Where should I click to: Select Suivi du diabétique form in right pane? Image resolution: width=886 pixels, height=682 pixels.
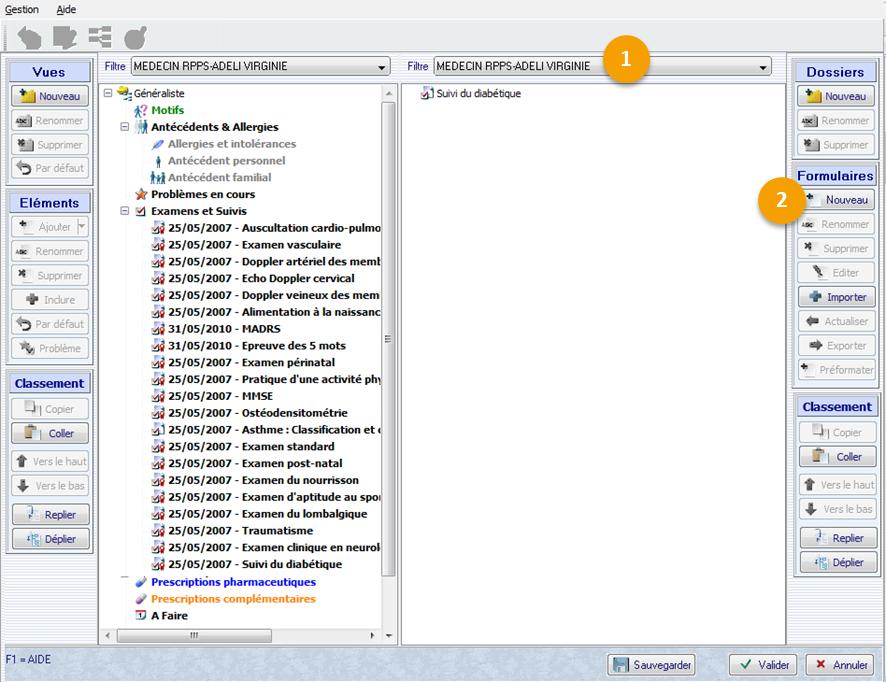tap(477, 93)
